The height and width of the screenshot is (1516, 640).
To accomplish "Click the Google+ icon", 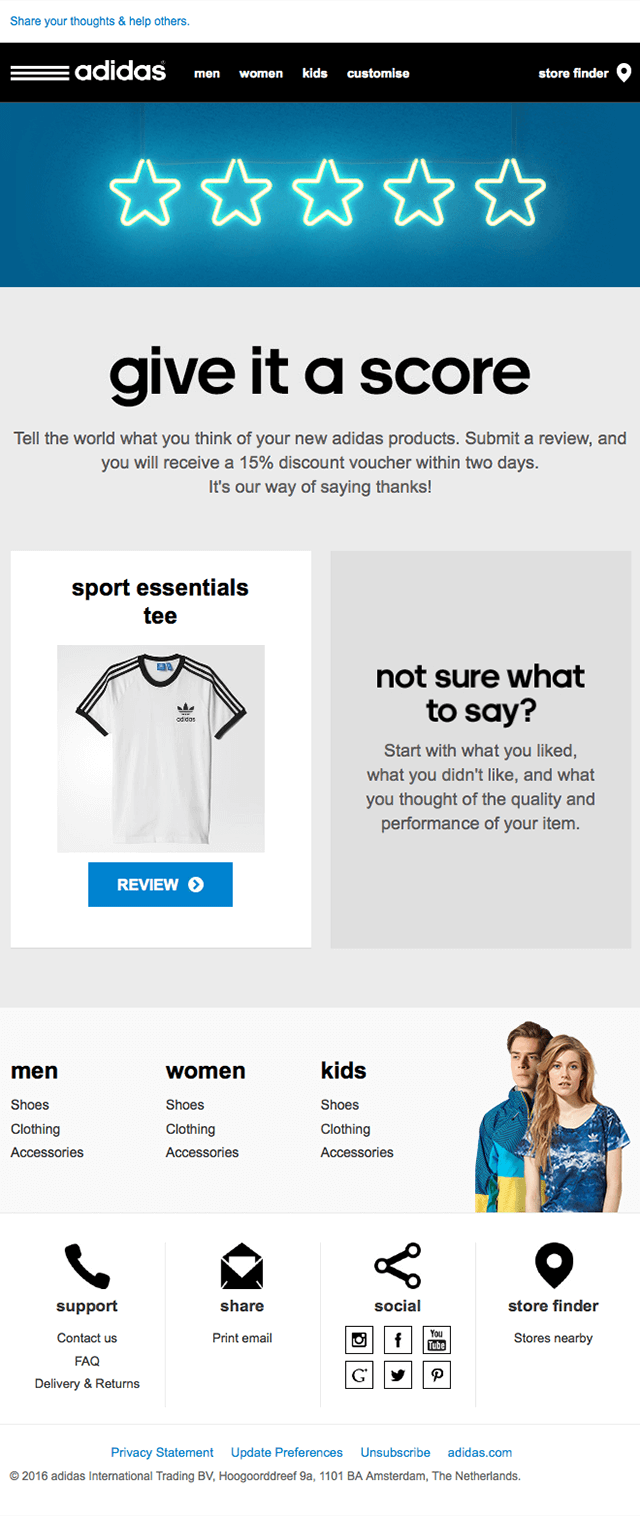I will click(358, 1374).
